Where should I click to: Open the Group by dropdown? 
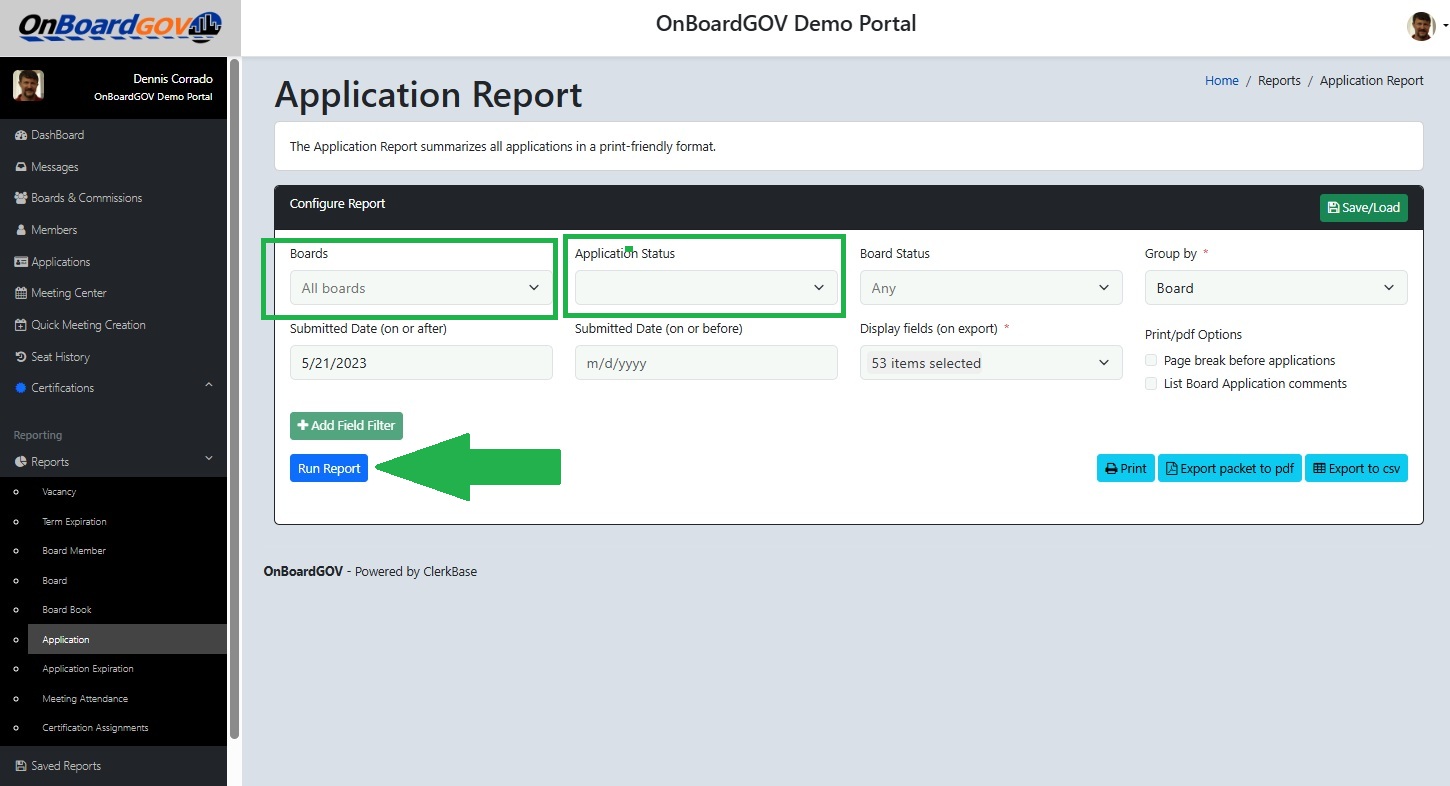point(1276,288)
